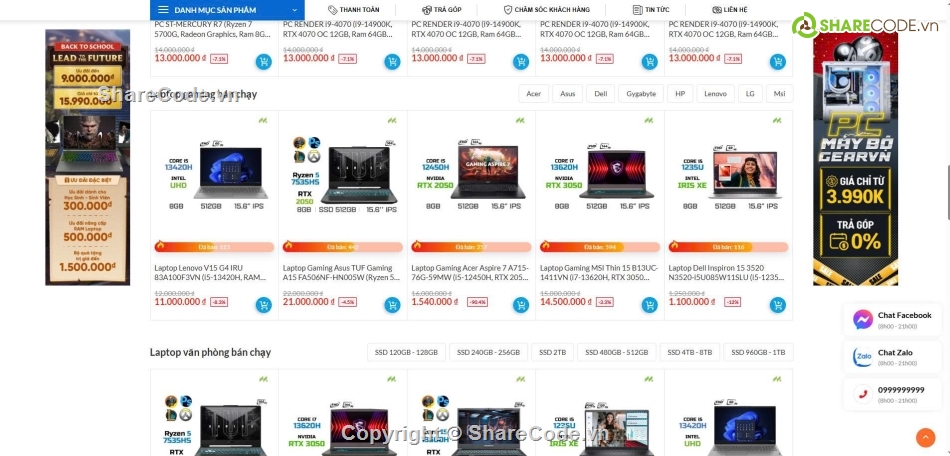Click the 14.500.000 đ MSI Thin price
The width and height of the screenshot is (950, 456).
point(566,302)
